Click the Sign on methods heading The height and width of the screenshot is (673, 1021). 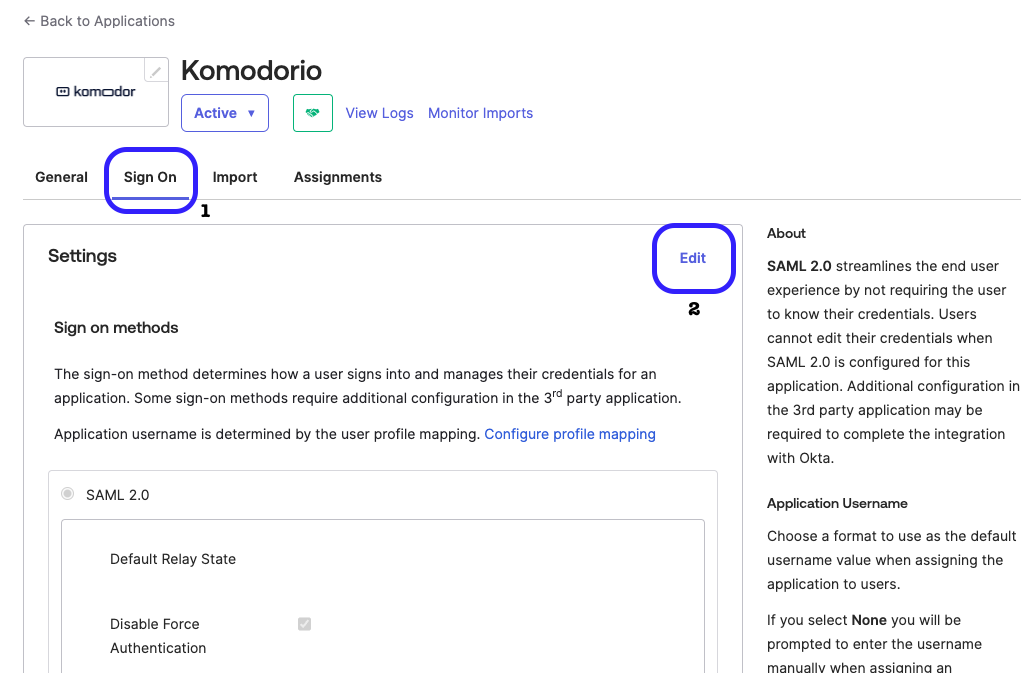coord(116,327)
